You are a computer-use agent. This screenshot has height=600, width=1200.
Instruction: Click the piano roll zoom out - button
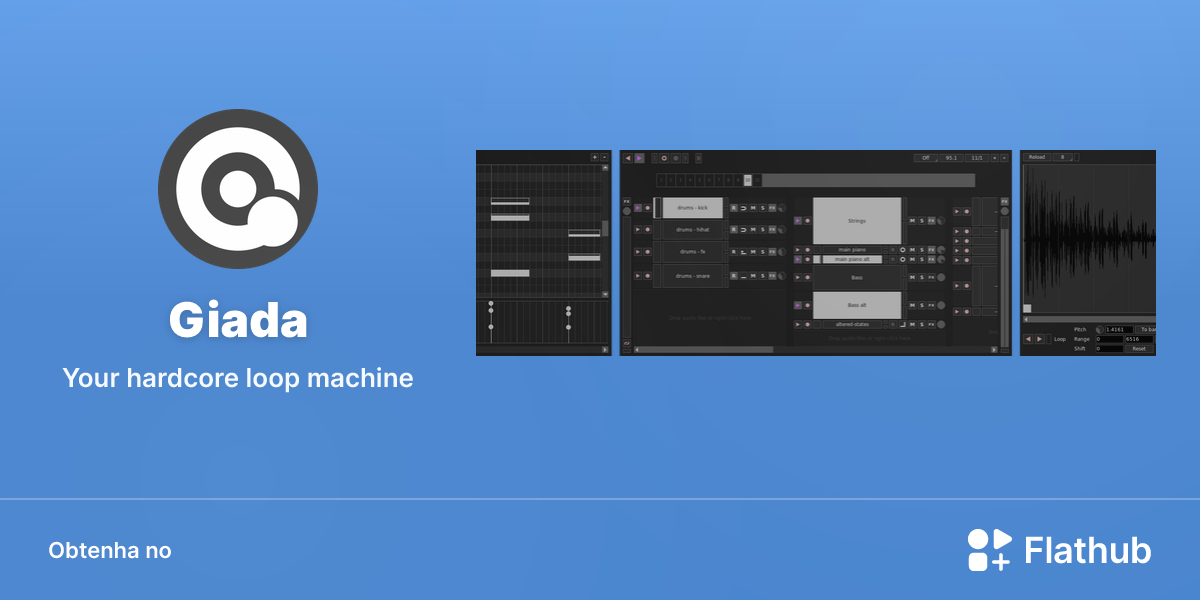click(604, 157)
